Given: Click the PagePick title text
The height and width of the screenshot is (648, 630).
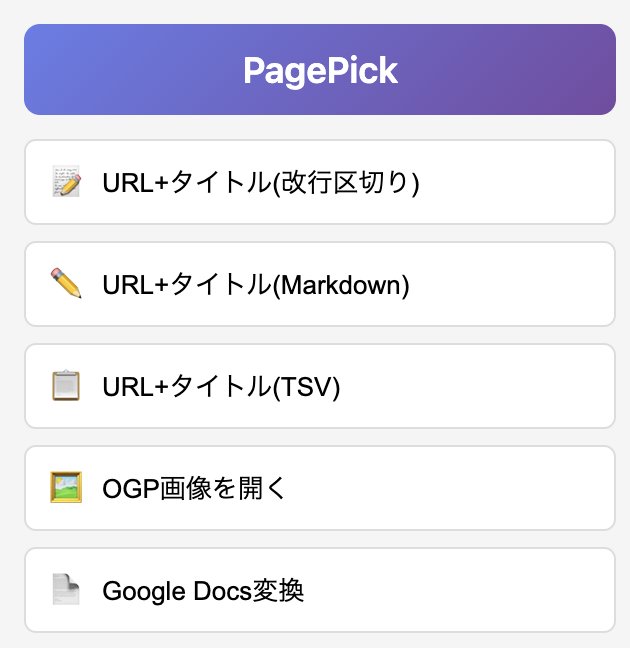Looking at the screenshot, I should 320,70.
